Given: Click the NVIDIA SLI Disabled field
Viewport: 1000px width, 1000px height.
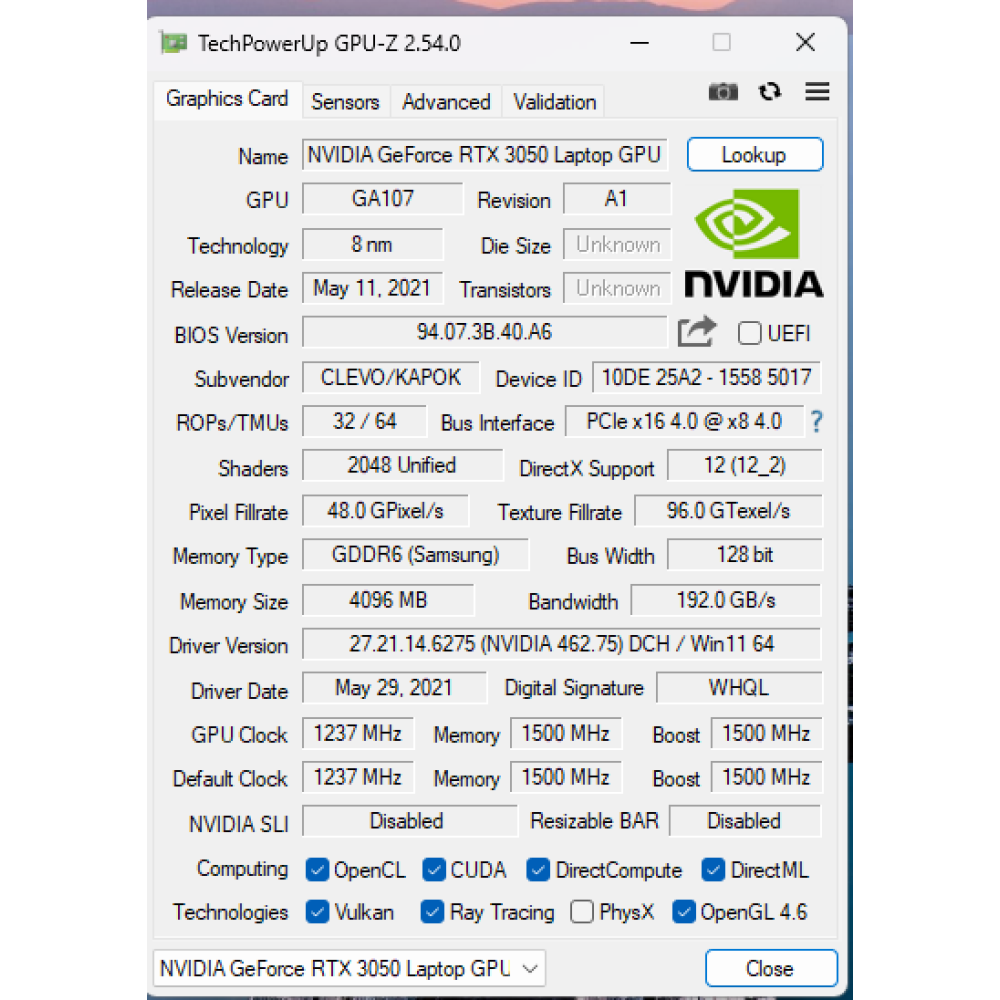Looking at the screenshot, I should click(x=409, y=821).
